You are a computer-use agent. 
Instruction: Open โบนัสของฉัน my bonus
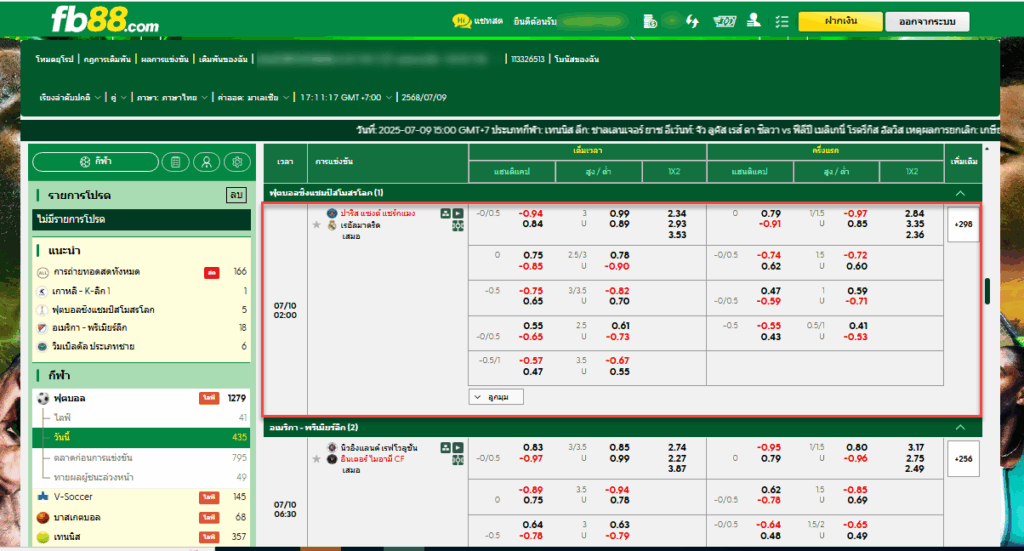[x=577, y=59]
